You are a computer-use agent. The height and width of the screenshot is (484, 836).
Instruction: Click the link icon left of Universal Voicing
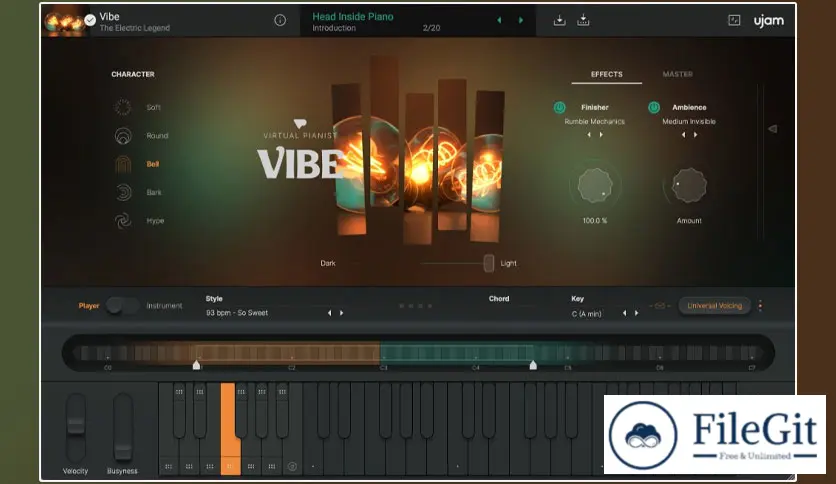tap(660, 306)
